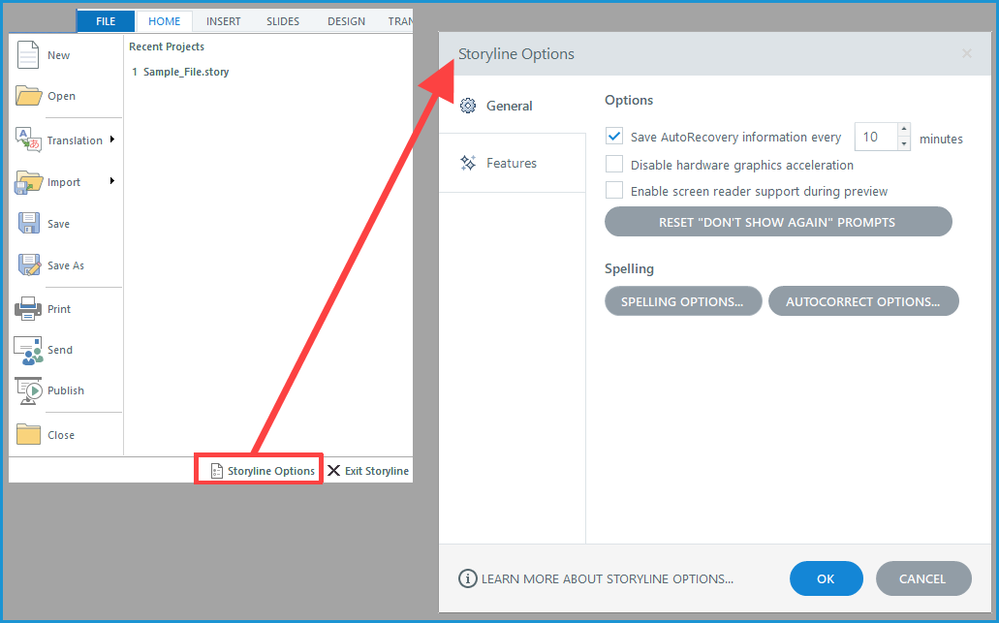Click the Storyline Options document icon

(217, 471)
